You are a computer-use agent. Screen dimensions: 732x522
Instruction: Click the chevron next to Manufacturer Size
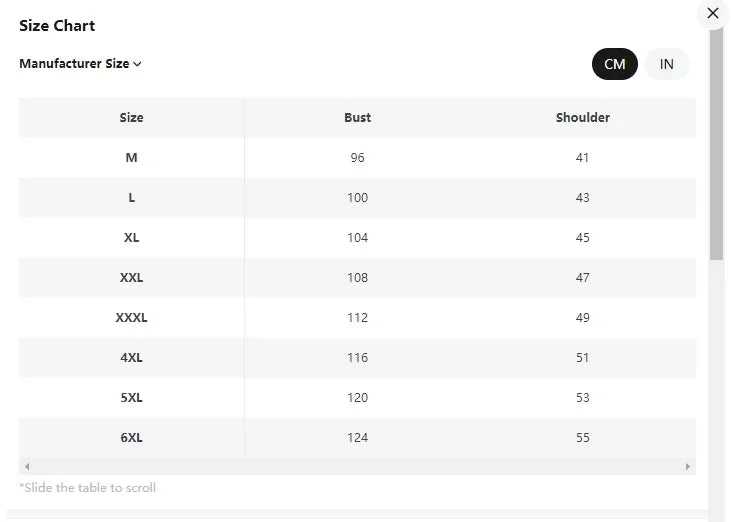(137, 64)
